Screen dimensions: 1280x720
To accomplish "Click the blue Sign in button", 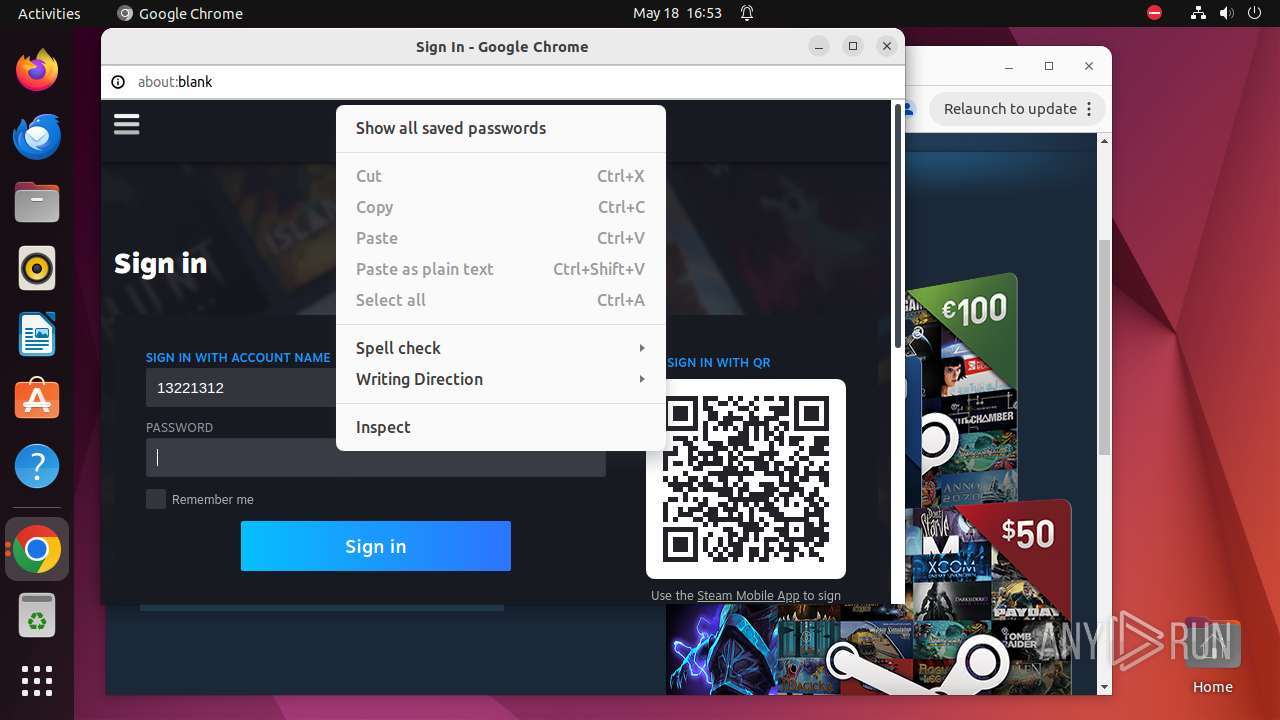I will 376,546.
